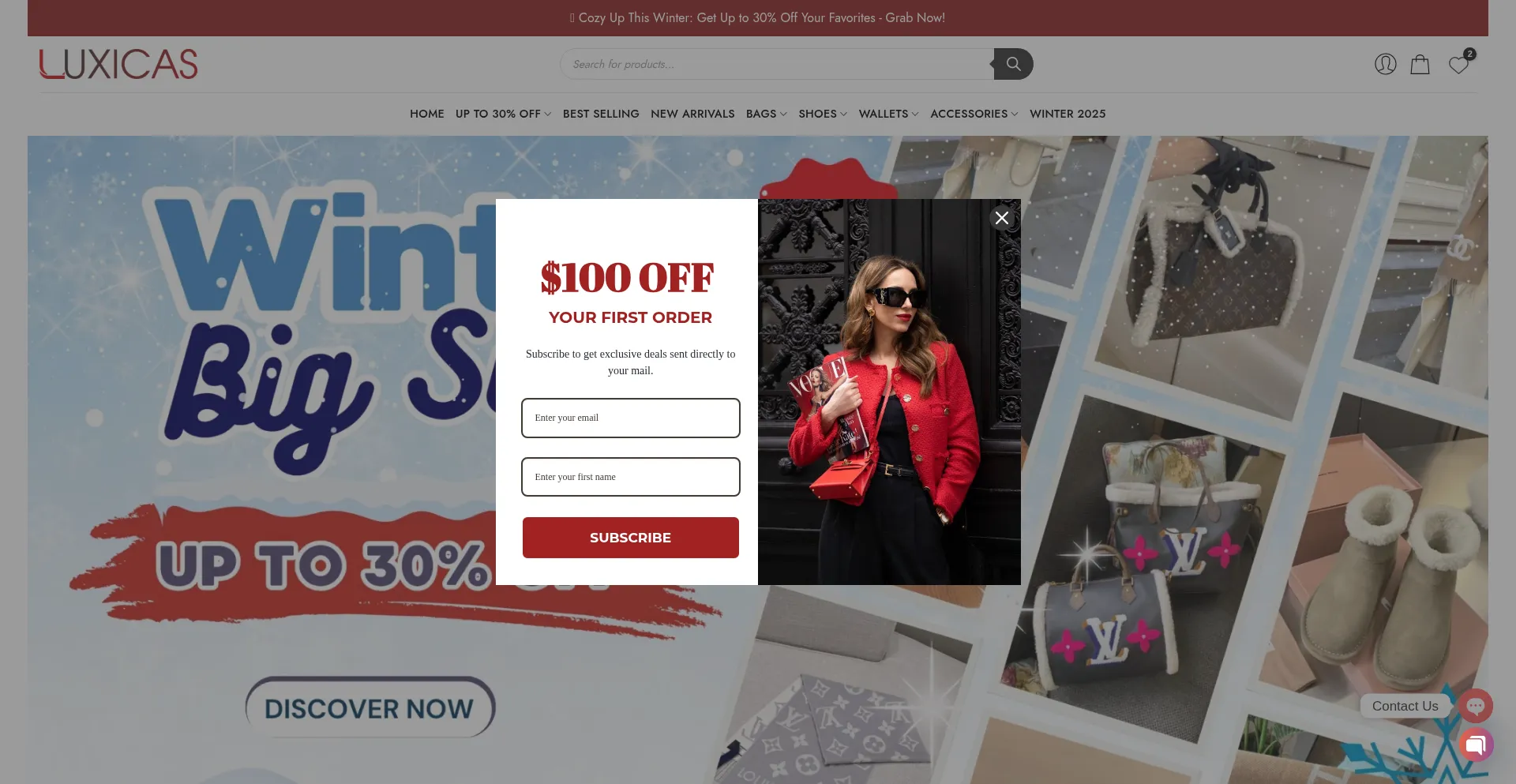This screenshot has height=784, width=1516.
Task: Click the DISCOVER NOW banner button
Action: (370, 708)
